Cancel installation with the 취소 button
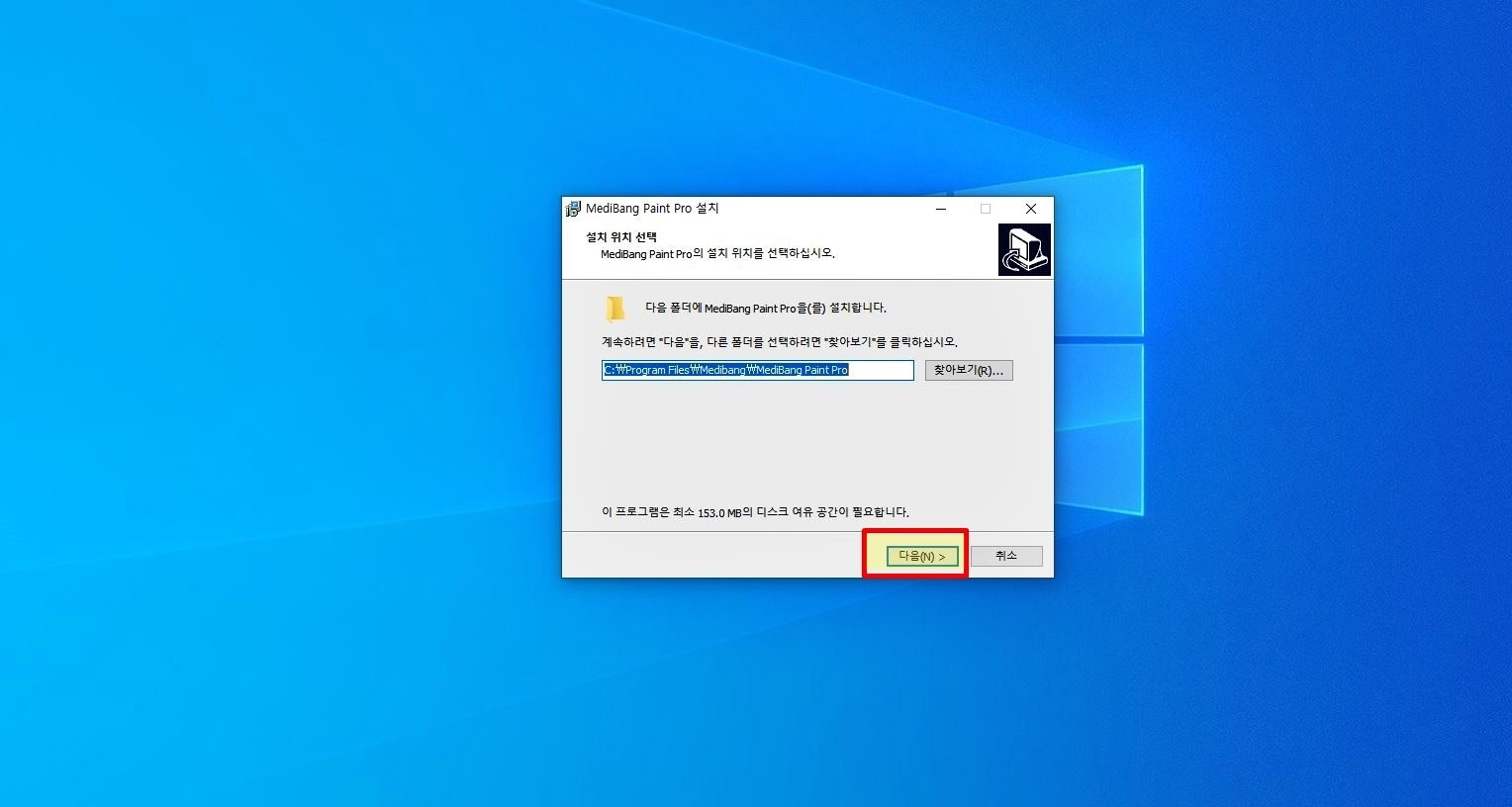 (1006, 556)
